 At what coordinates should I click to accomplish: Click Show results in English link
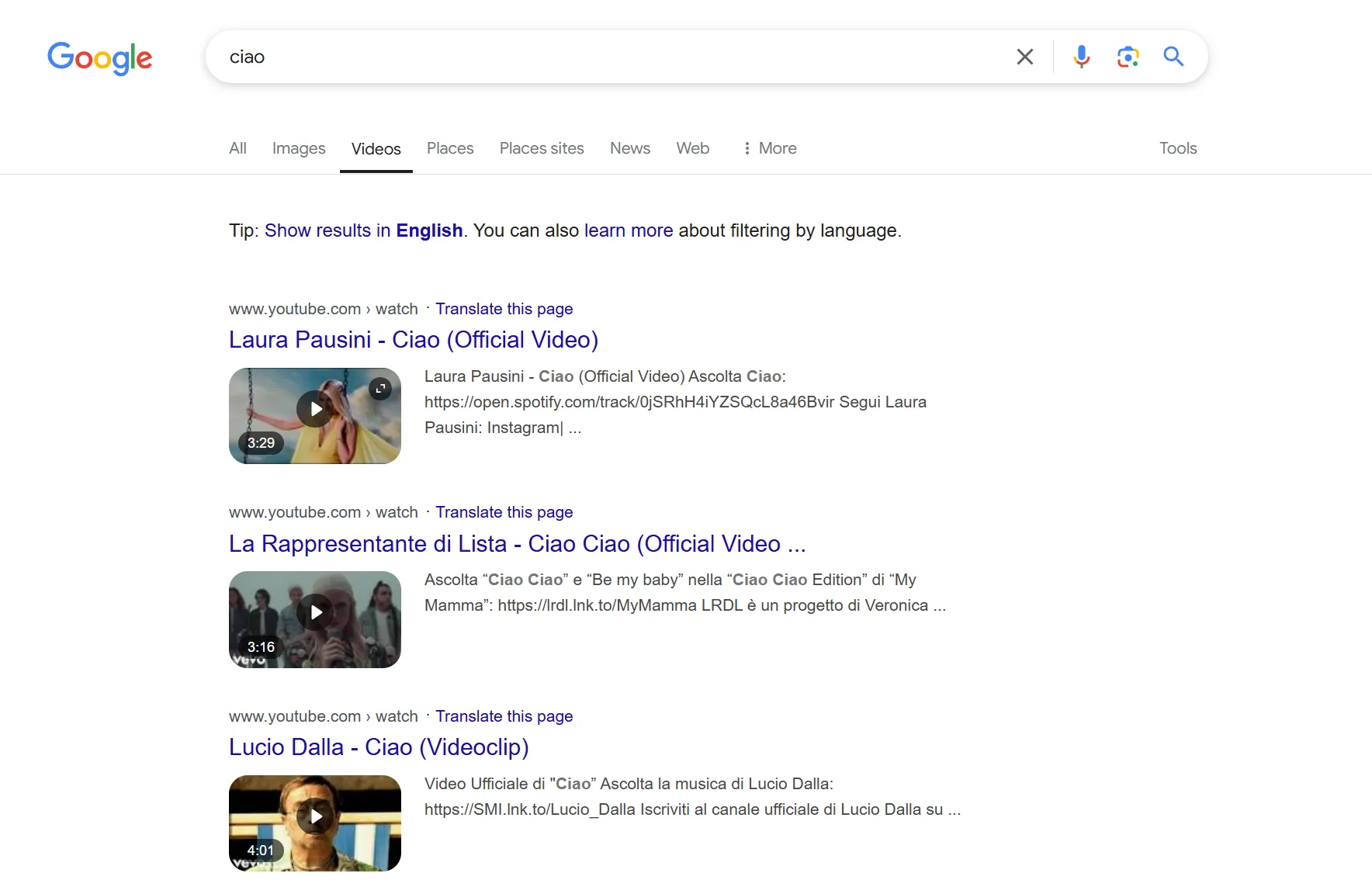[363, 230]
